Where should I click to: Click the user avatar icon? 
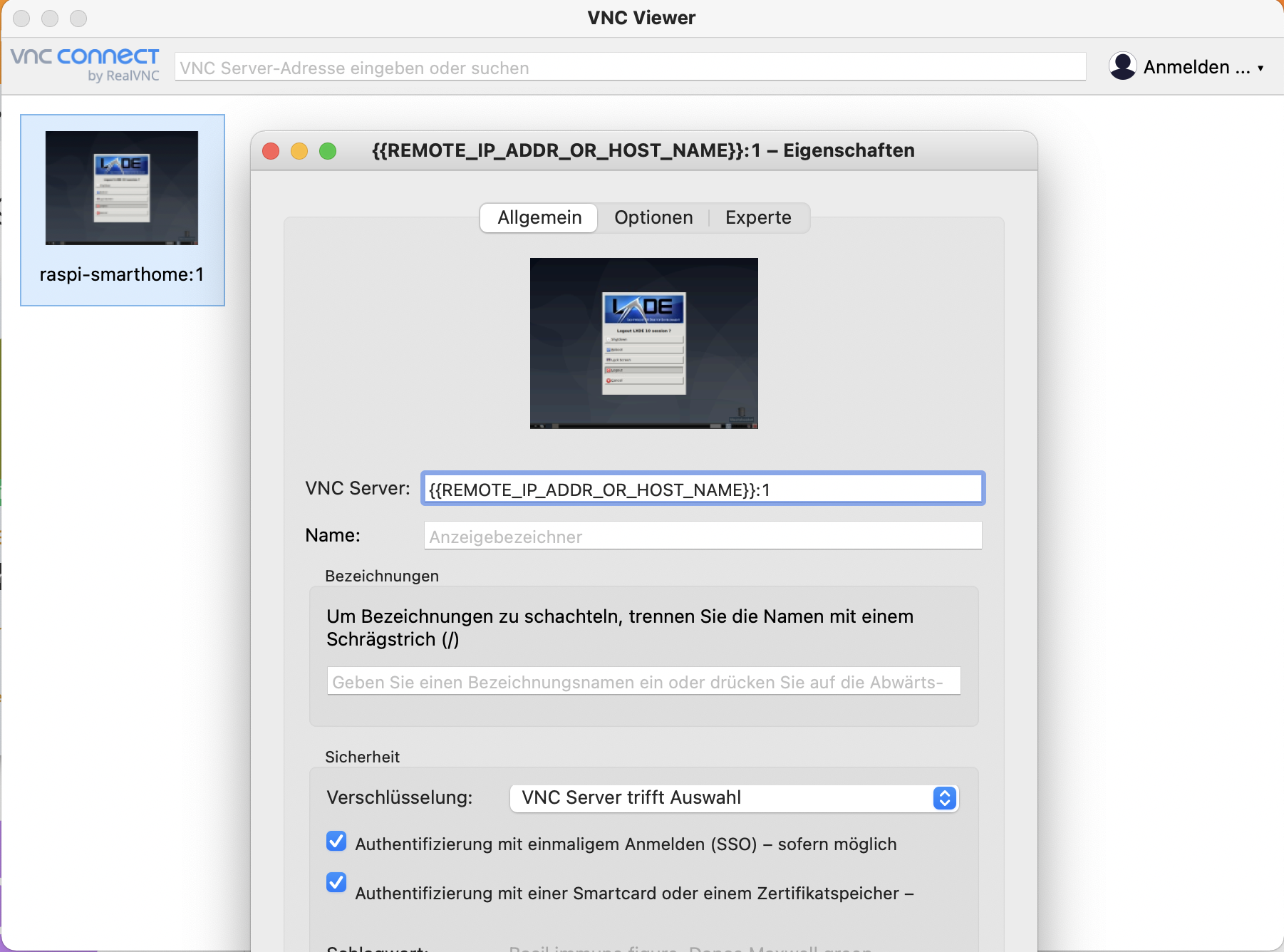pos(1122,66)
